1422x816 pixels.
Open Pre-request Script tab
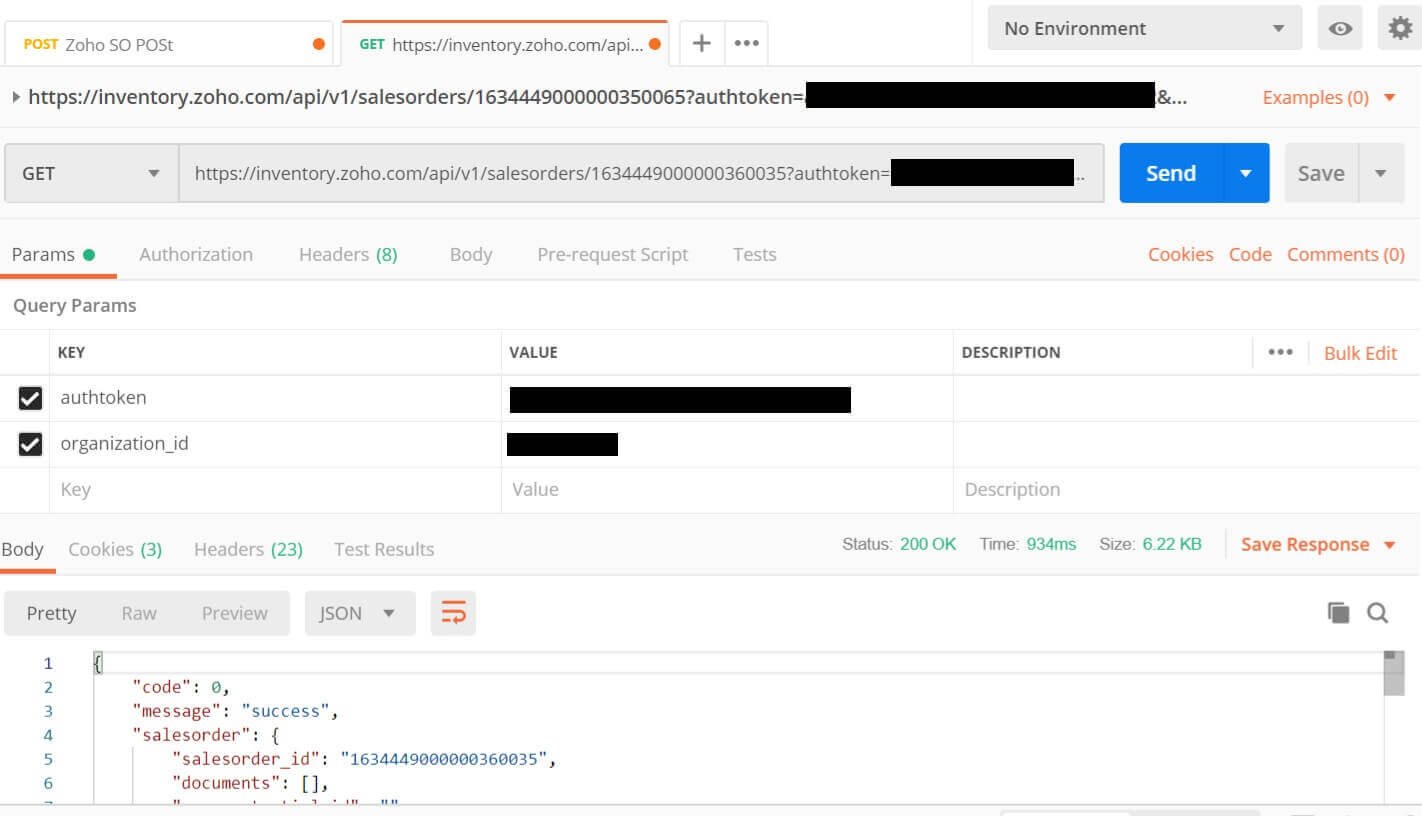(613, 254)
